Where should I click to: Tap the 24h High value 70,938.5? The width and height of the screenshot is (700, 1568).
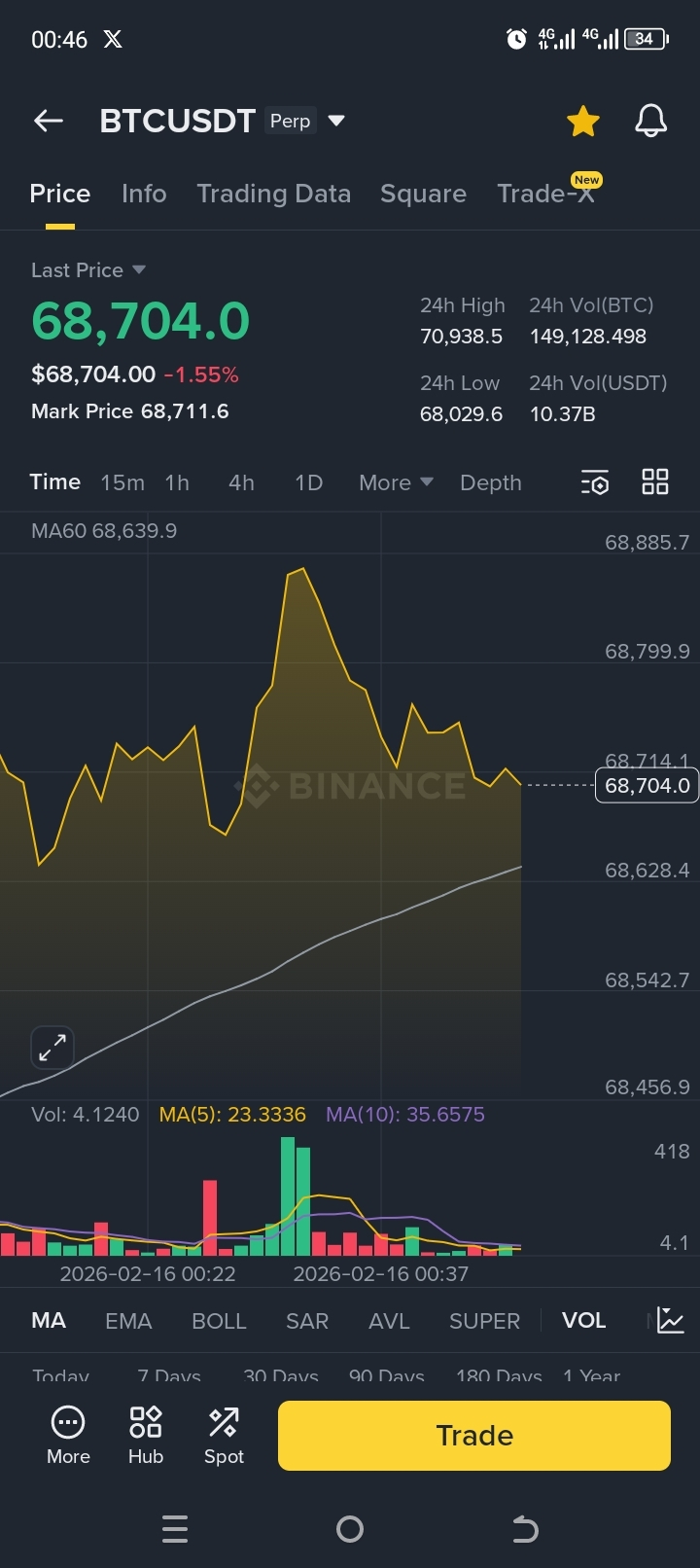coord(461,337)
